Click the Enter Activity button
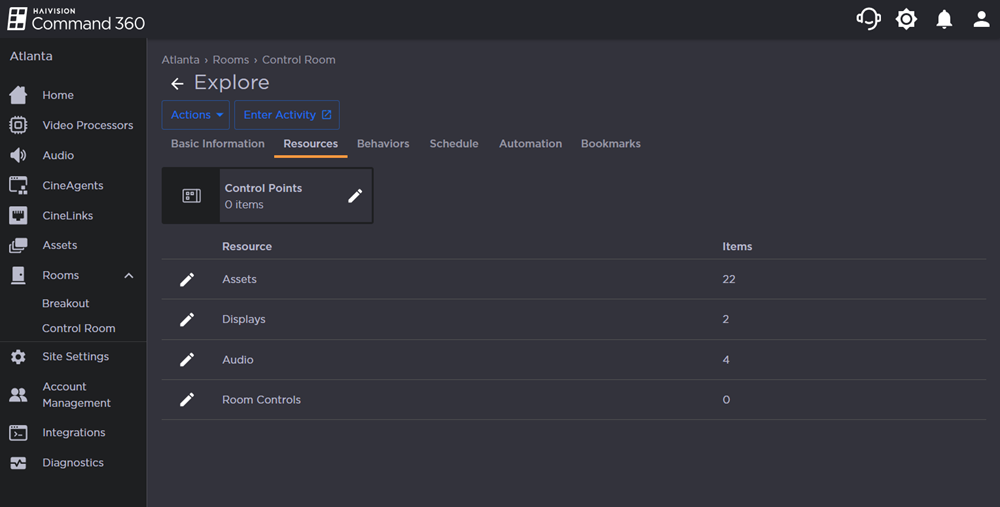The height and width of the screenshot is (507, 1000). 287,115
